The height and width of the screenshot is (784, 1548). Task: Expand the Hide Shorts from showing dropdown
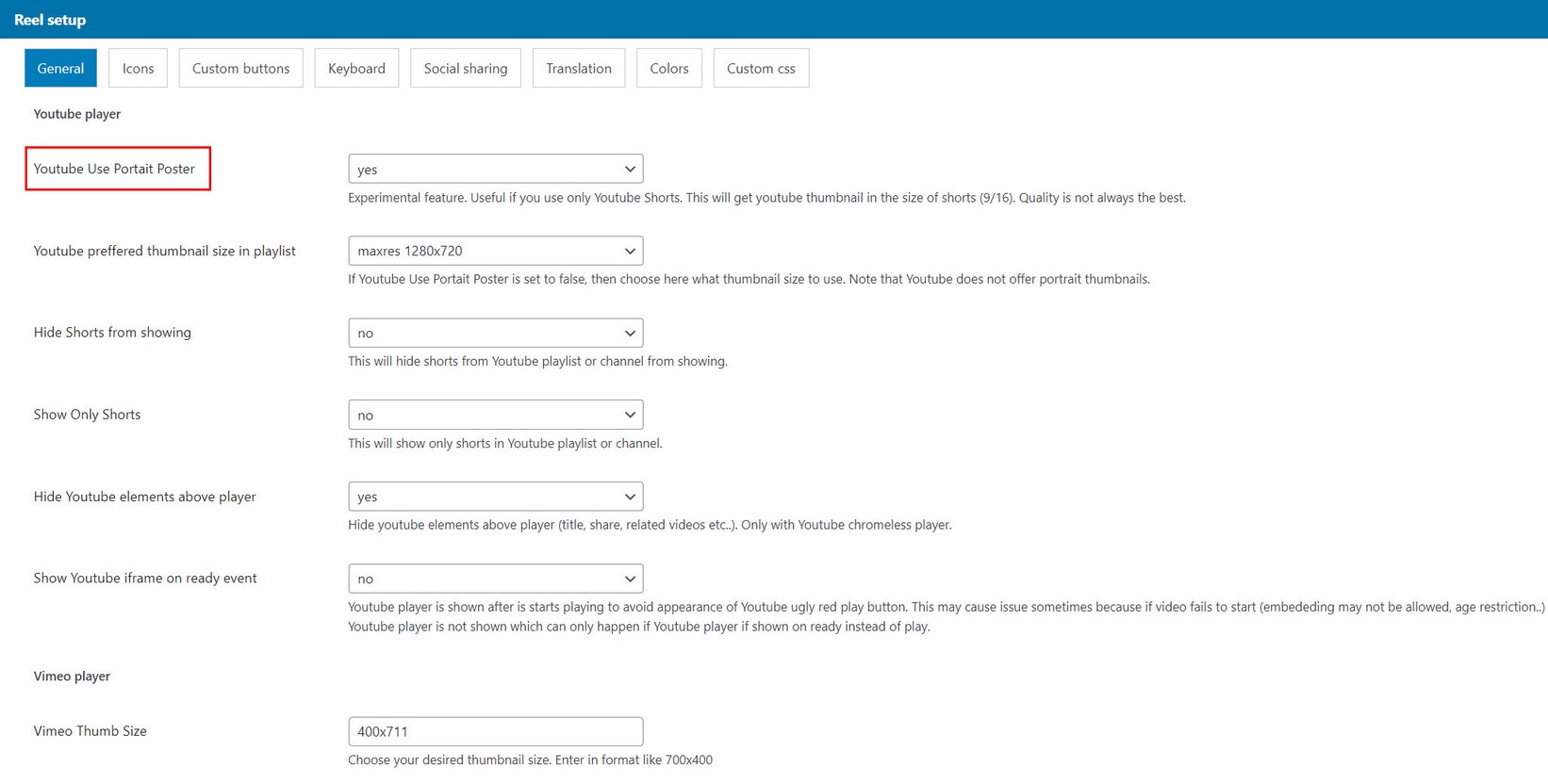coord(495,333)
